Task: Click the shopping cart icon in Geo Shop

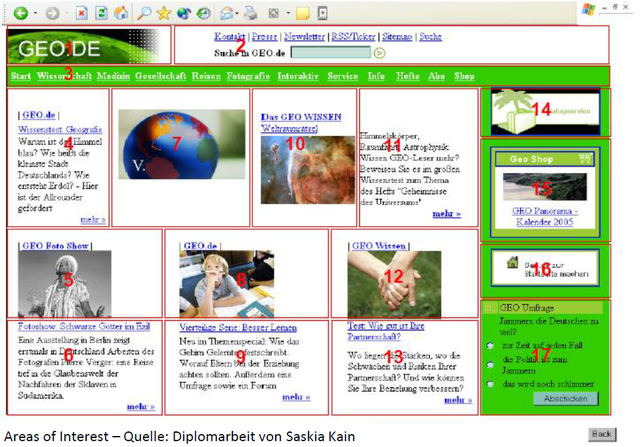Action: pyautogui.click(x=585, y=158)
